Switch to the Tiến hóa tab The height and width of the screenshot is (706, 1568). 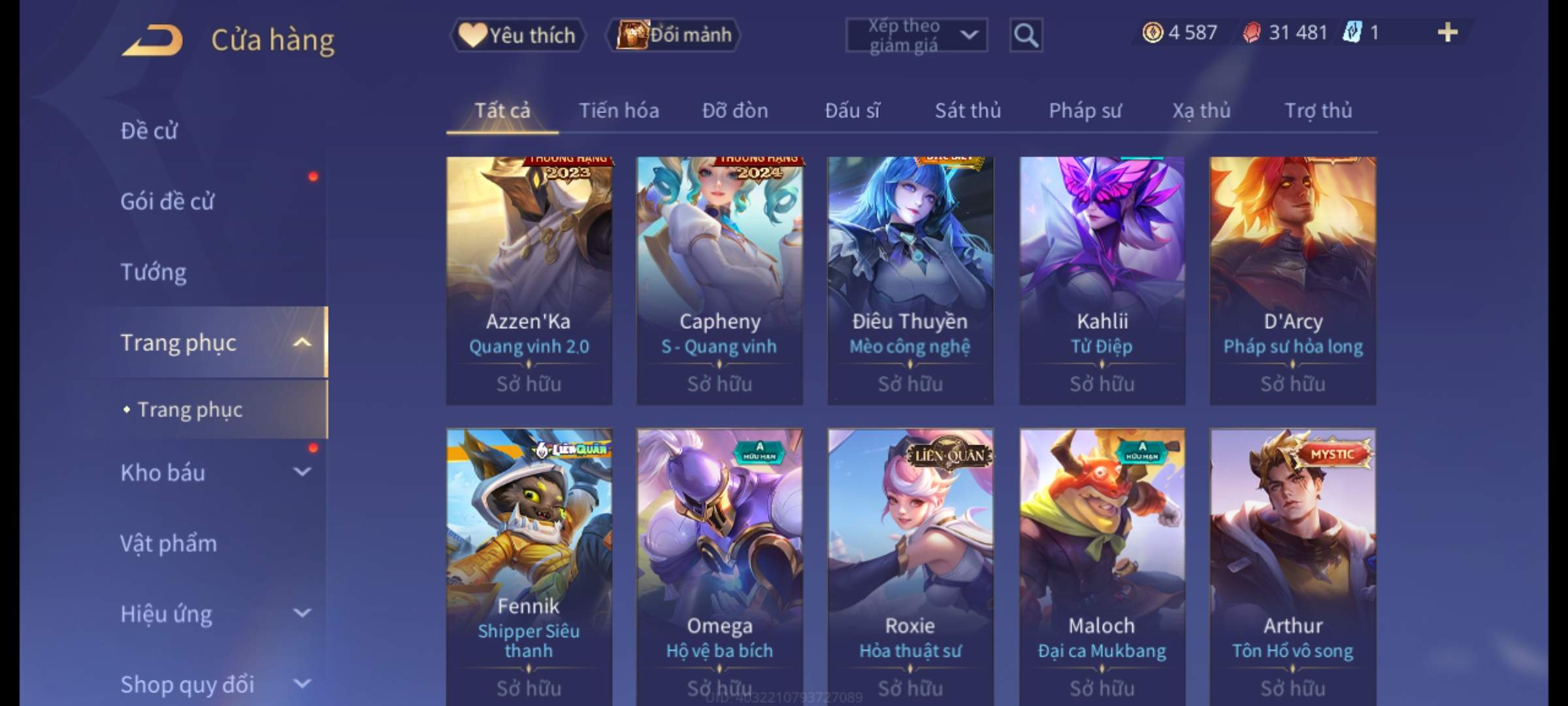(619, 110)
